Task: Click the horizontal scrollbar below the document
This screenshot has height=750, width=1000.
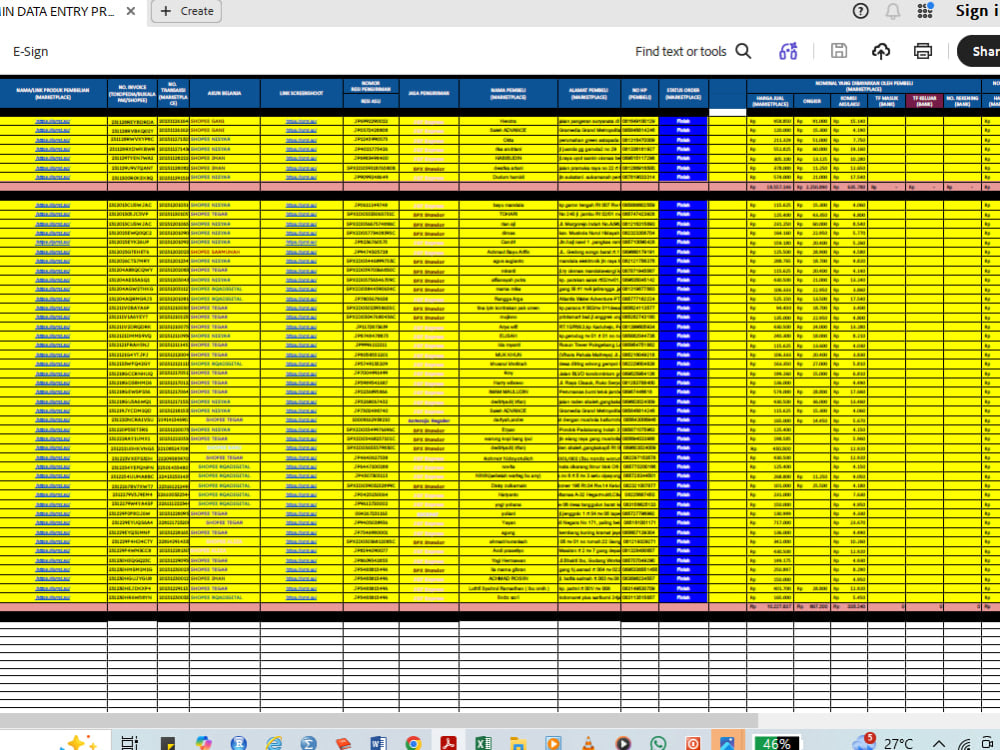Action: (379, 720)
